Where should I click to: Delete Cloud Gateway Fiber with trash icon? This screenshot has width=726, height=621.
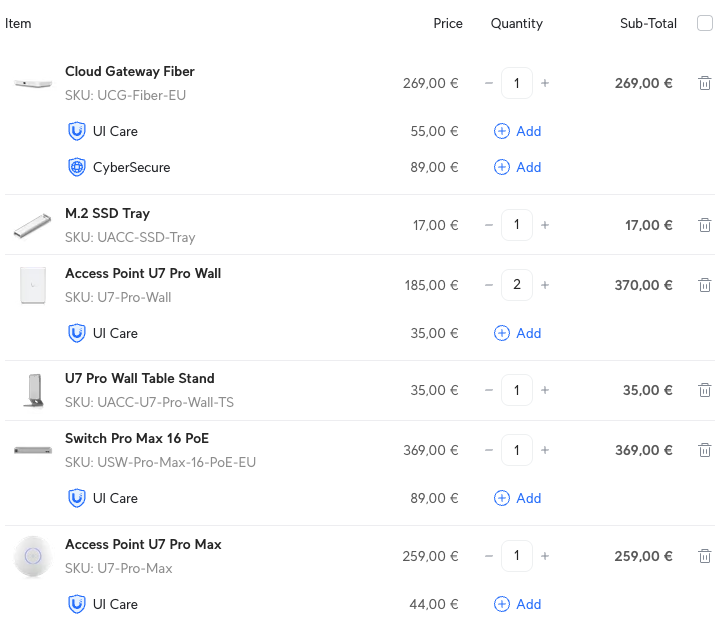coord(704,84)
